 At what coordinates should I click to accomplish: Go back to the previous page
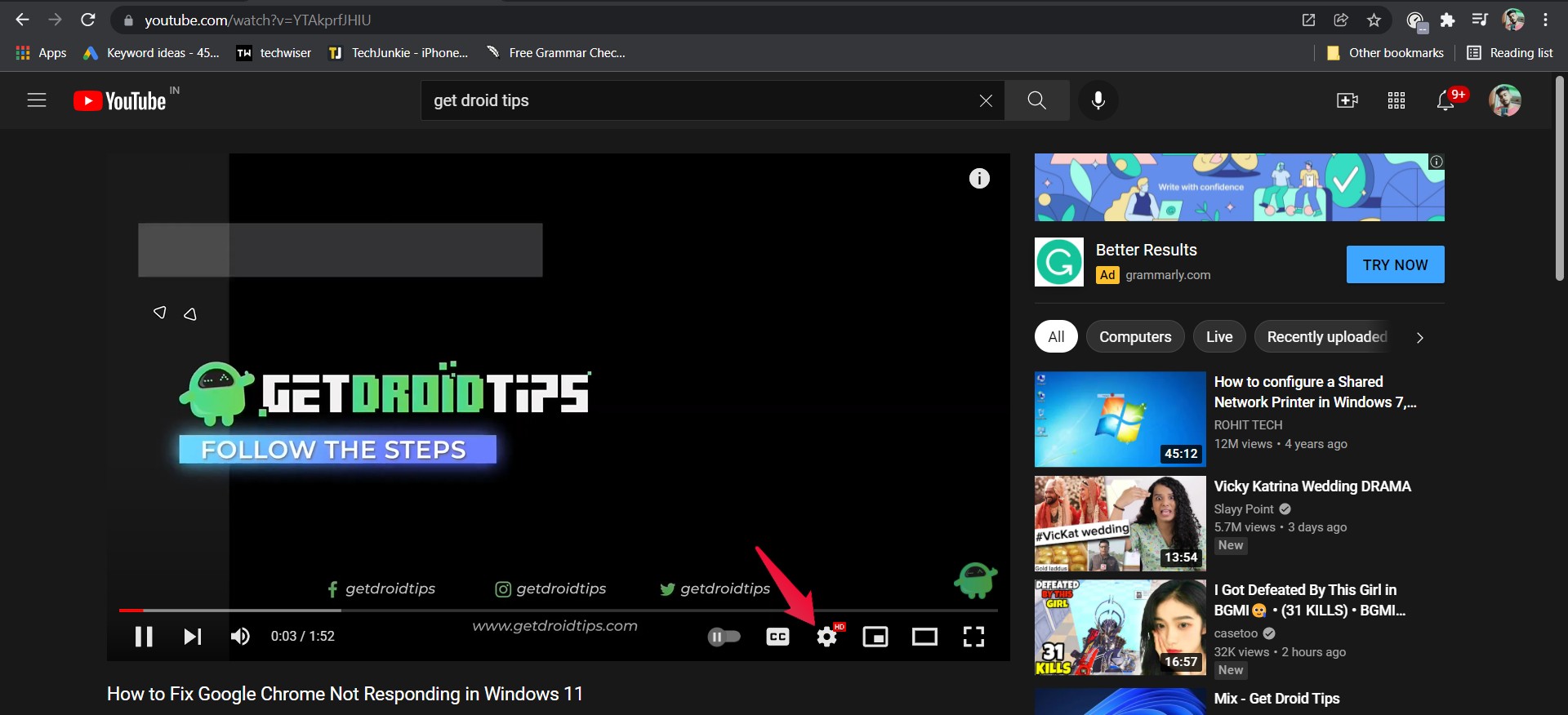[x=22, y=20]
